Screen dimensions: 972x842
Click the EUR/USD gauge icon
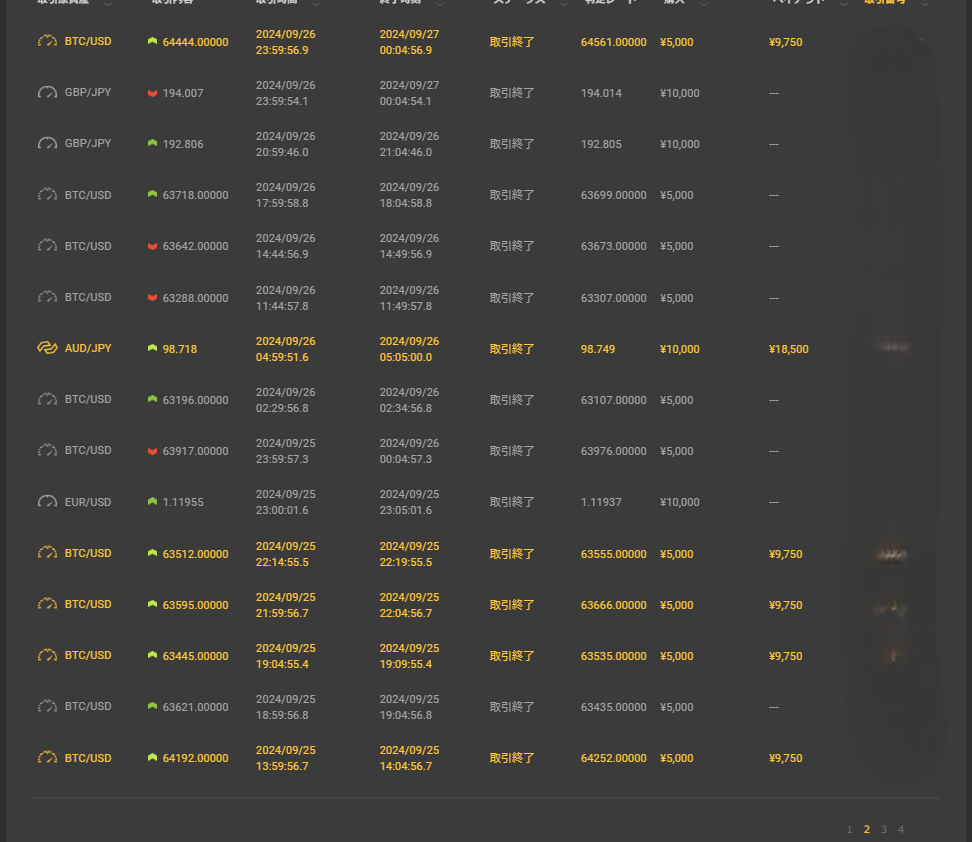point(47,501)
